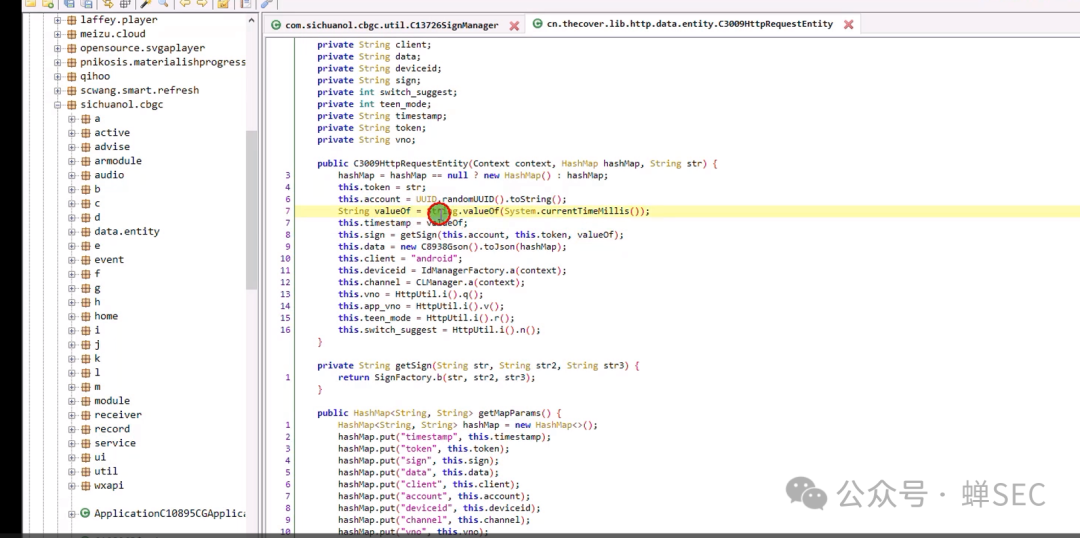Expand the data.entity package node
1080x538 pixels.
[x=72, y=231]
